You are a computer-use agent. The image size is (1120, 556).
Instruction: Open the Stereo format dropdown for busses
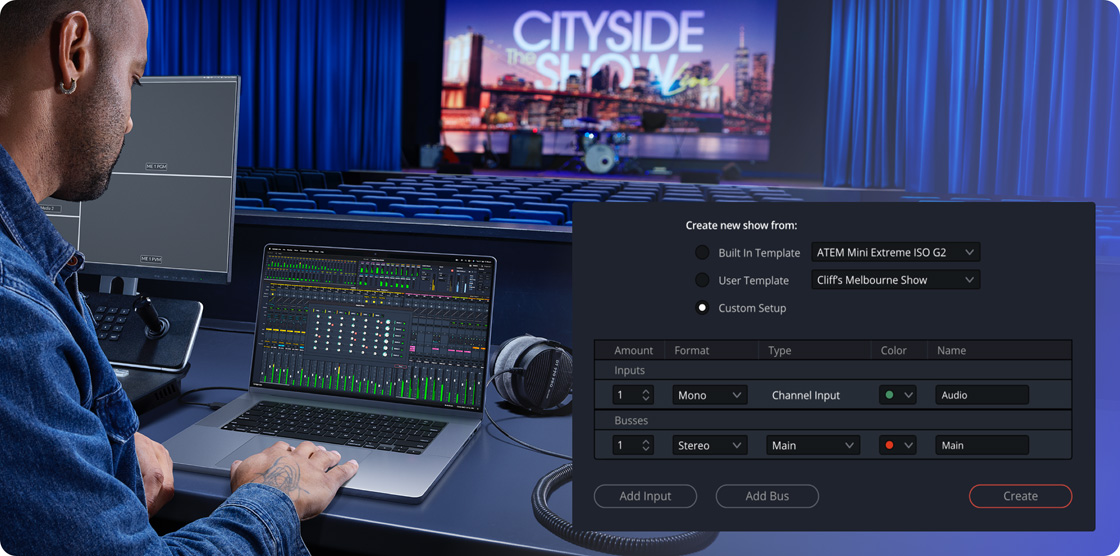(x=709, y=445)
